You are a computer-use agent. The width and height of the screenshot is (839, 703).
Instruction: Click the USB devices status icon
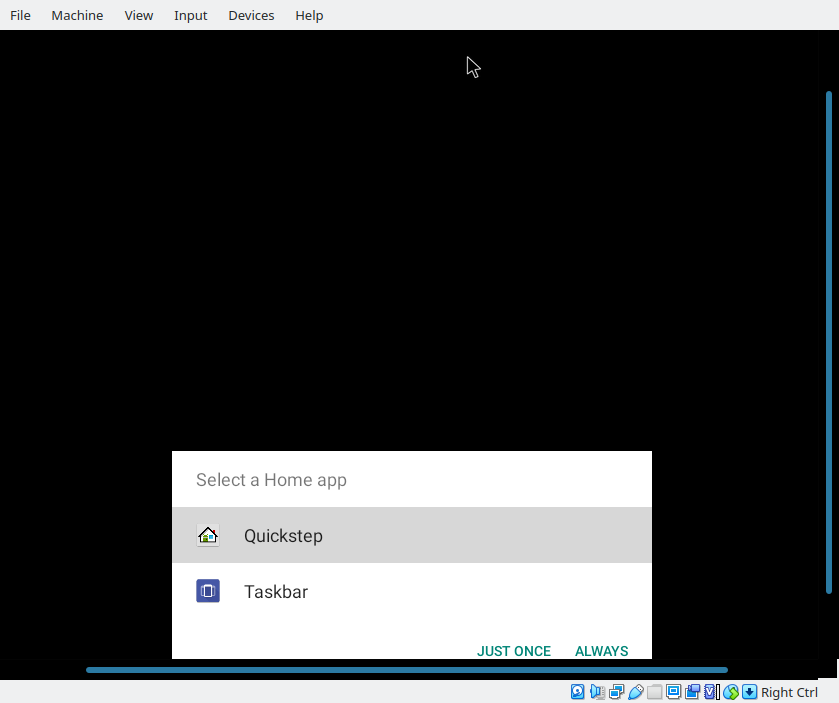[x=636, y=692]
